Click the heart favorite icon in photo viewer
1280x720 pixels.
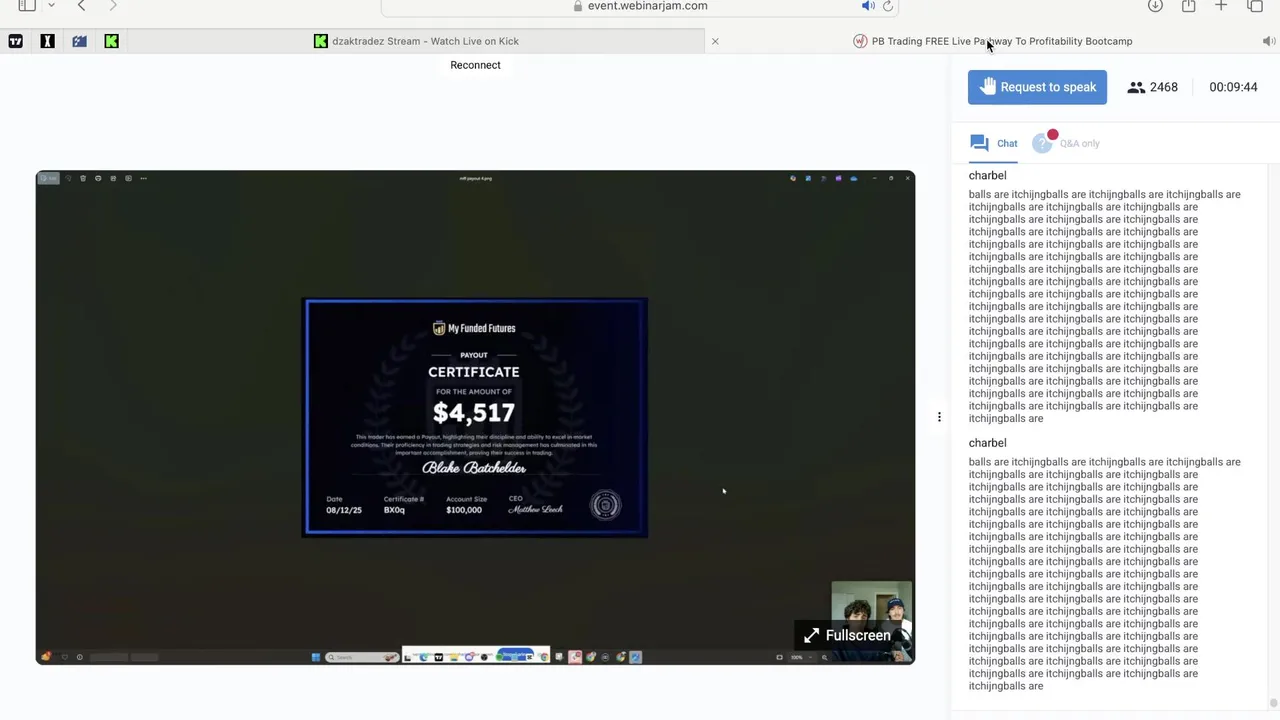click(64, 657)
